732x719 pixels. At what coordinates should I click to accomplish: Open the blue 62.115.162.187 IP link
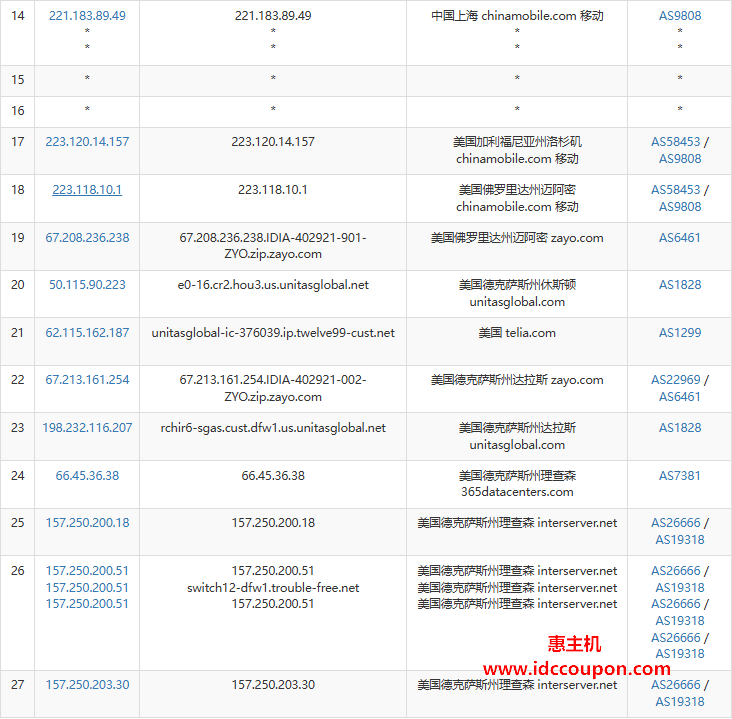click(87, 333)
